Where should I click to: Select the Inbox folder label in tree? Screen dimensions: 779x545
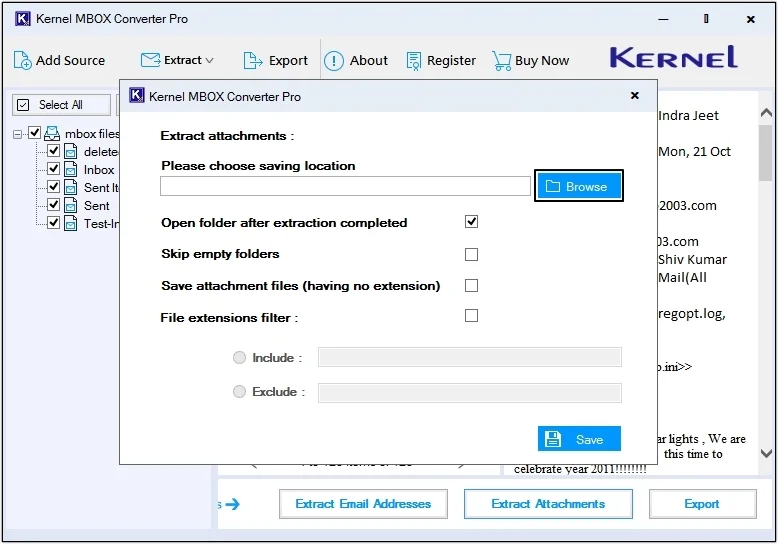click(99, 170)
